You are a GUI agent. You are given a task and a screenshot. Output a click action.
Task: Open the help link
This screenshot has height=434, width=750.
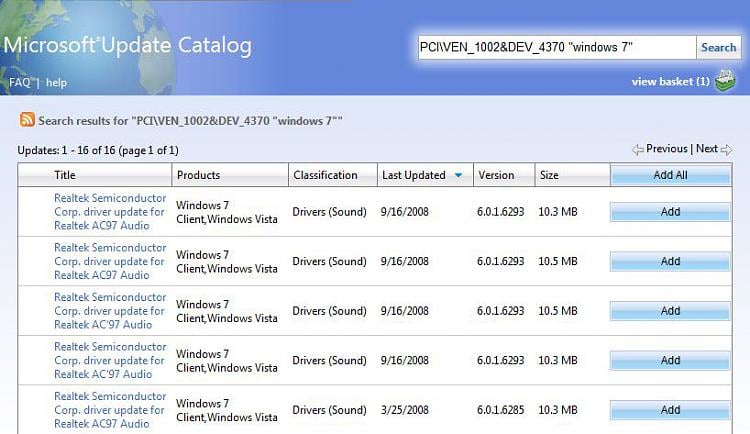point(56,82)
